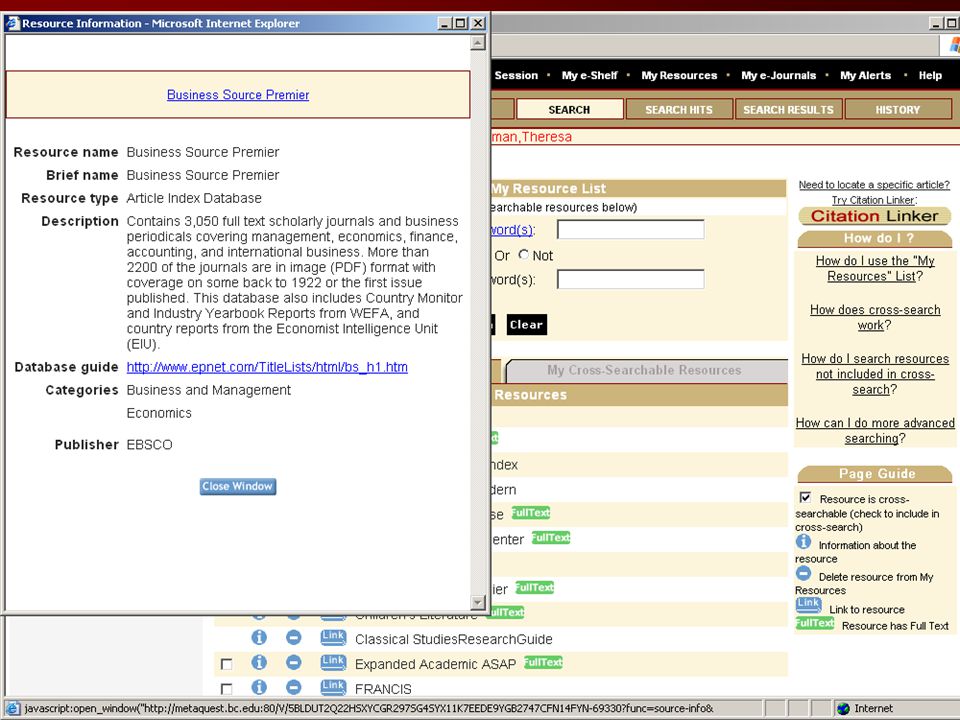Screen dimensions: 960x720
Task: Open link about resources not included in cross-search
Action: [875, 374]
